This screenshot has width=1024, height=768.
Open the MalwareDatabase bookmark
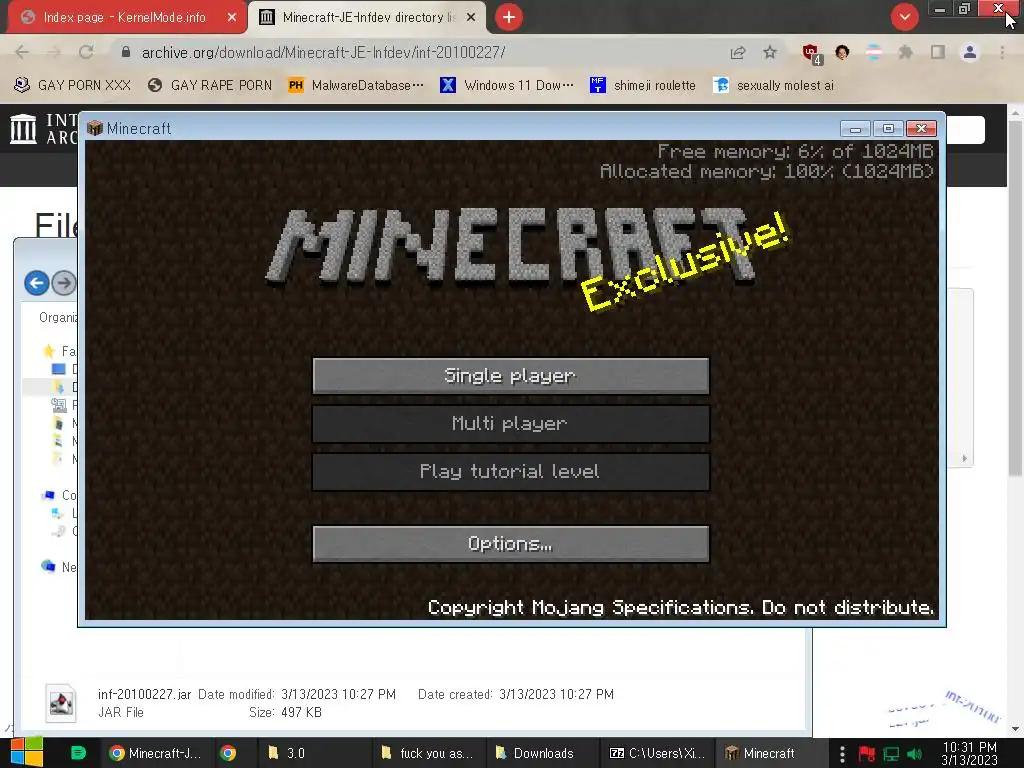point(356,86)
